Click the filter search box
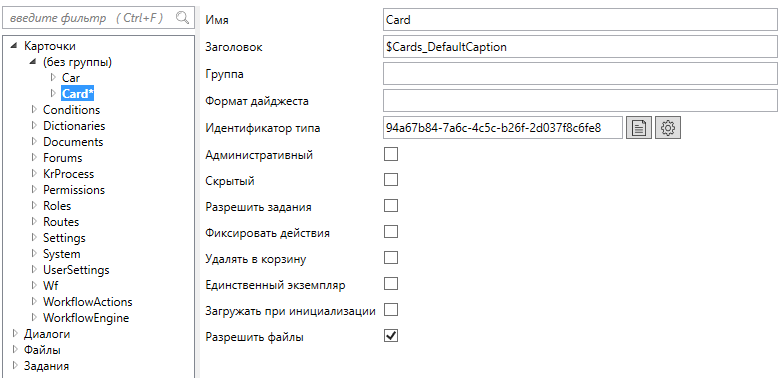Viewport: 781px width, 378px height. (98, 18)
